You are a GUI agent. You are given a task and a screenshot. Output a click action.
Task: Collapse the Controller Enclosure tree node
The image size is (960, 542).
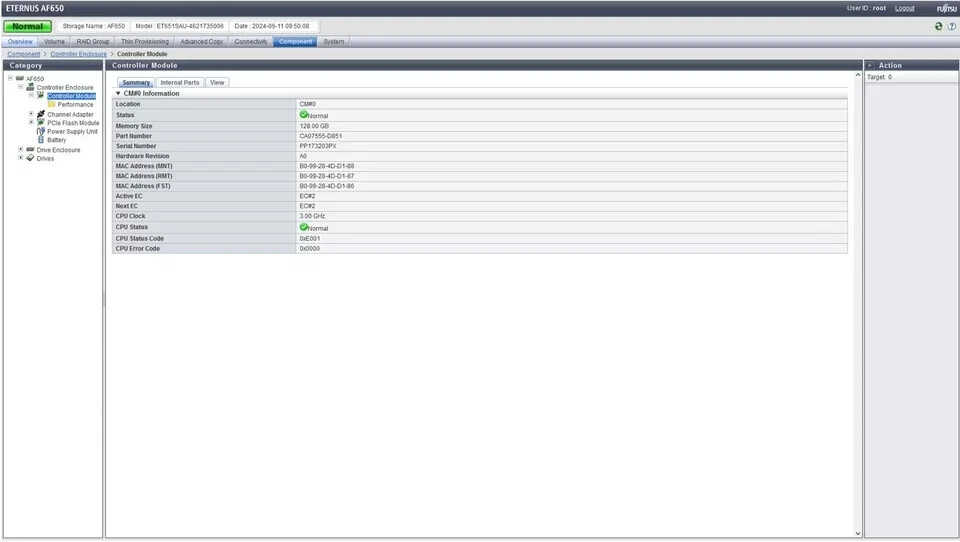click(x=21, y=87)
